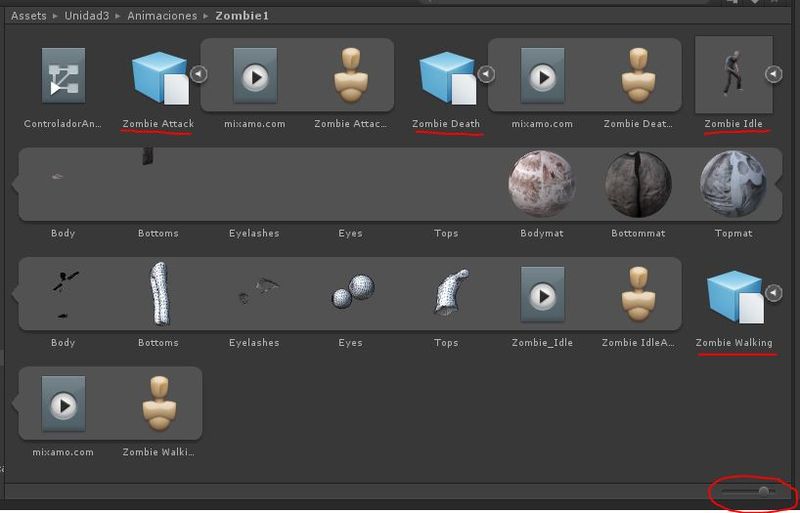Select the Zombie Attack model asset cube
The image size is (800, 513).
click(x=160, y=78)
